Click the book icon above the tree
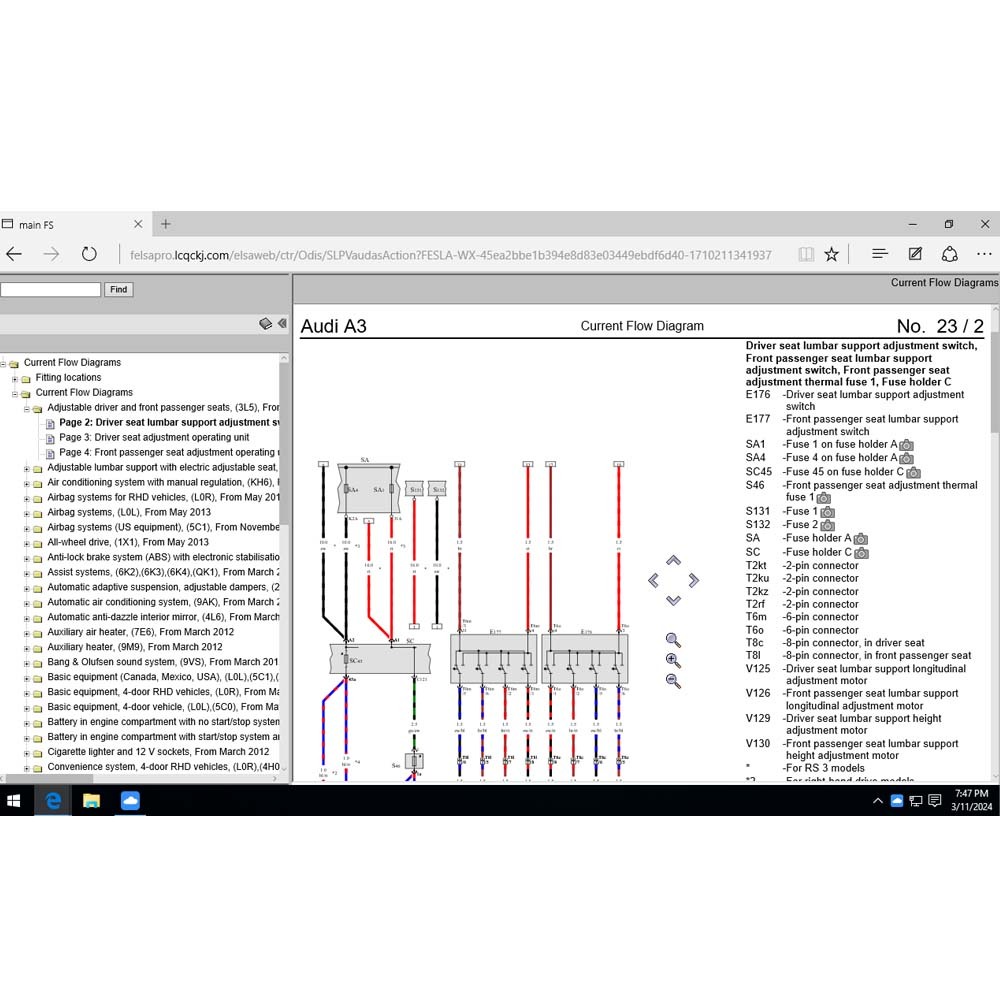 (x=265, y=323)
